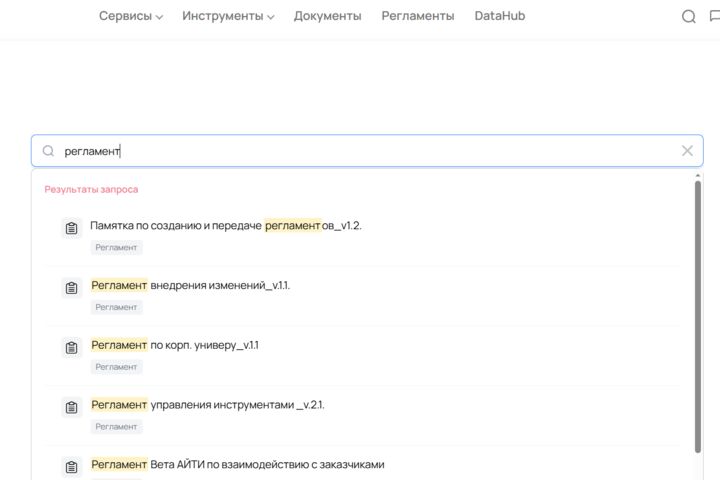Open result Регламент управления инструментами _v.2.1.
Viewport: 720px width, 480px height.
208,405
